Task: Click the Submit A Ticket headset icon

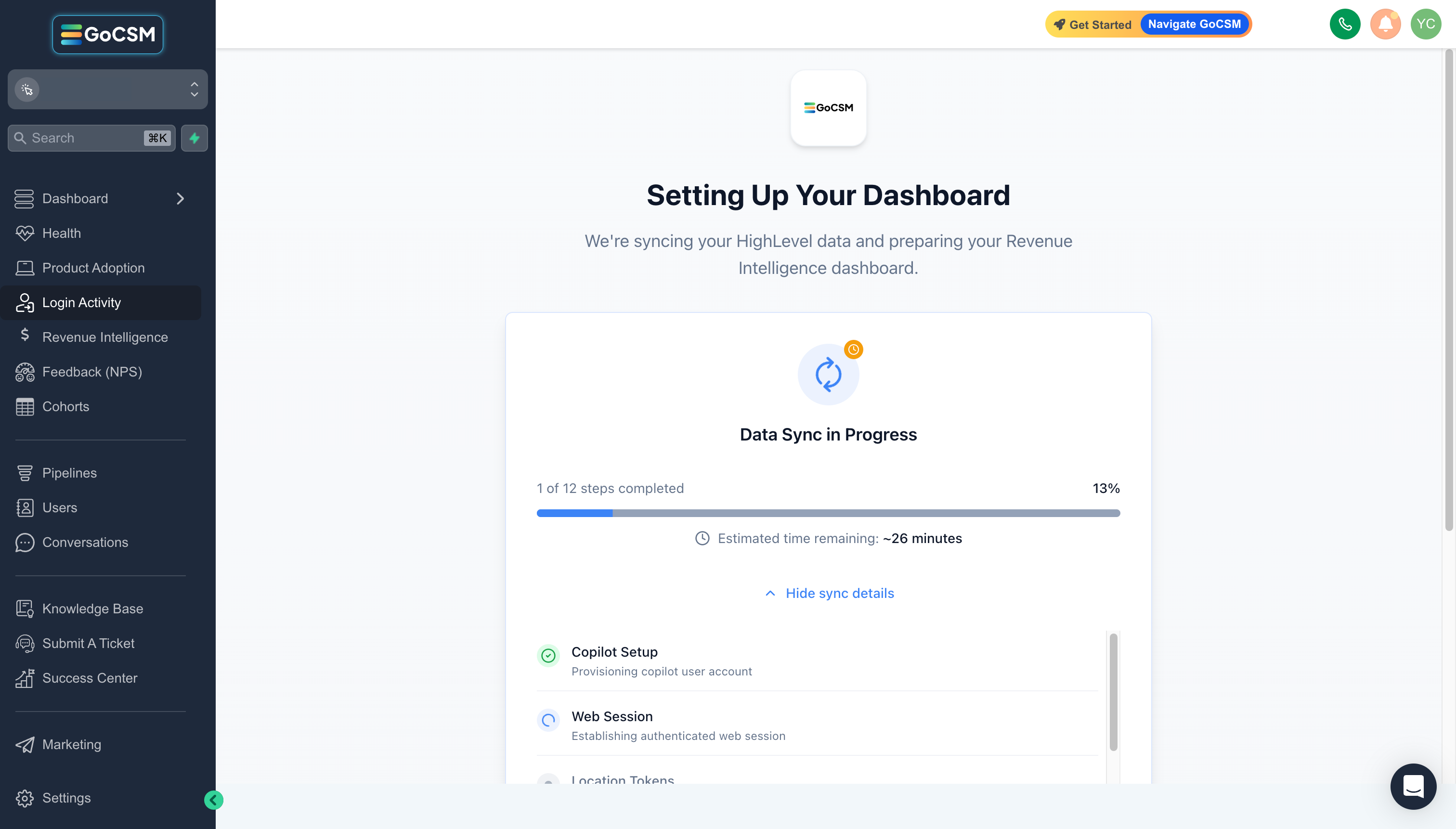Action: [25, 643]
